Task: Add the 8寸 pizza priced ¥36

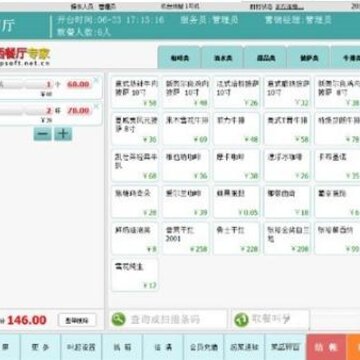Action: [x=135, y=129]
